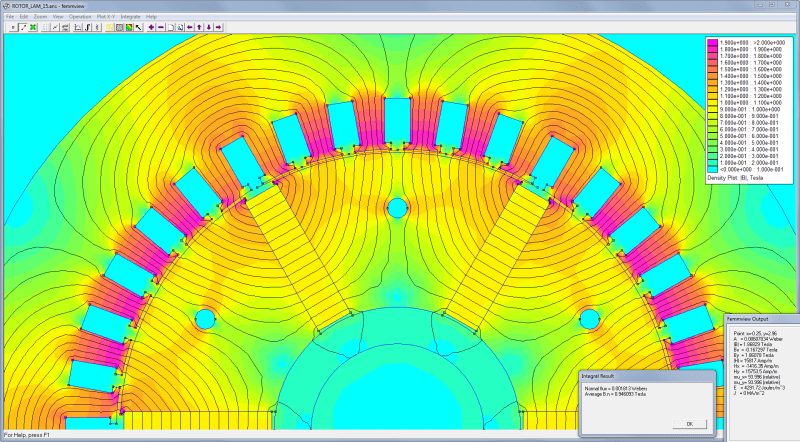Click the 'J = 0 MA/m^2' line in output

click(749, 394)
